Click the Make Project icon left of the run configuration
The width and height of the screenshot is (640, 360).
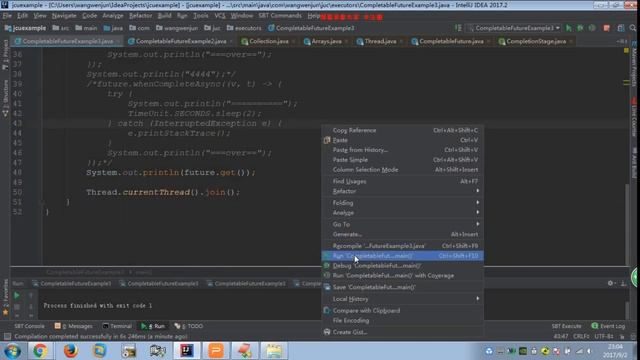pos(458,28)
